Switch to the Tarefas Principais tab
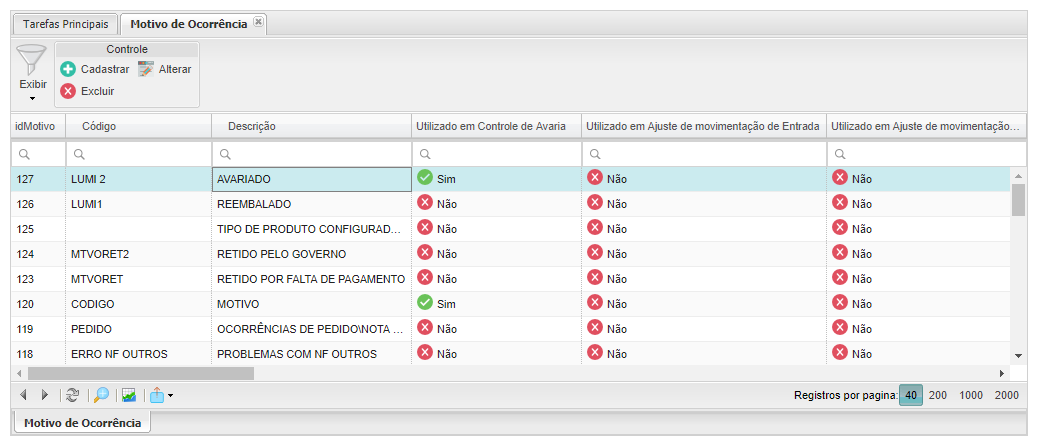Image resolution: width=1038 pixels, height=446 pixels. 66,24
